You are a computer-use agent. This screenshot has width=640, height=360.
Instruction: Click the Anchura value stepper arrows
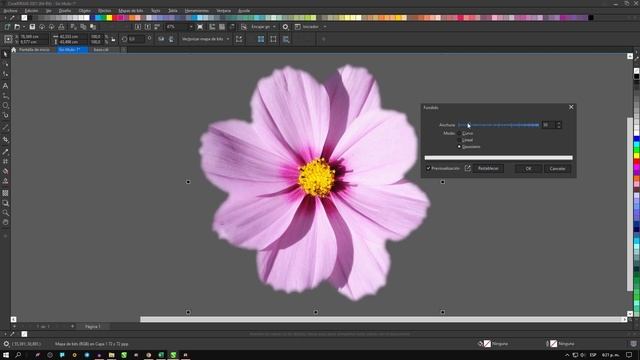coord(558,125)
